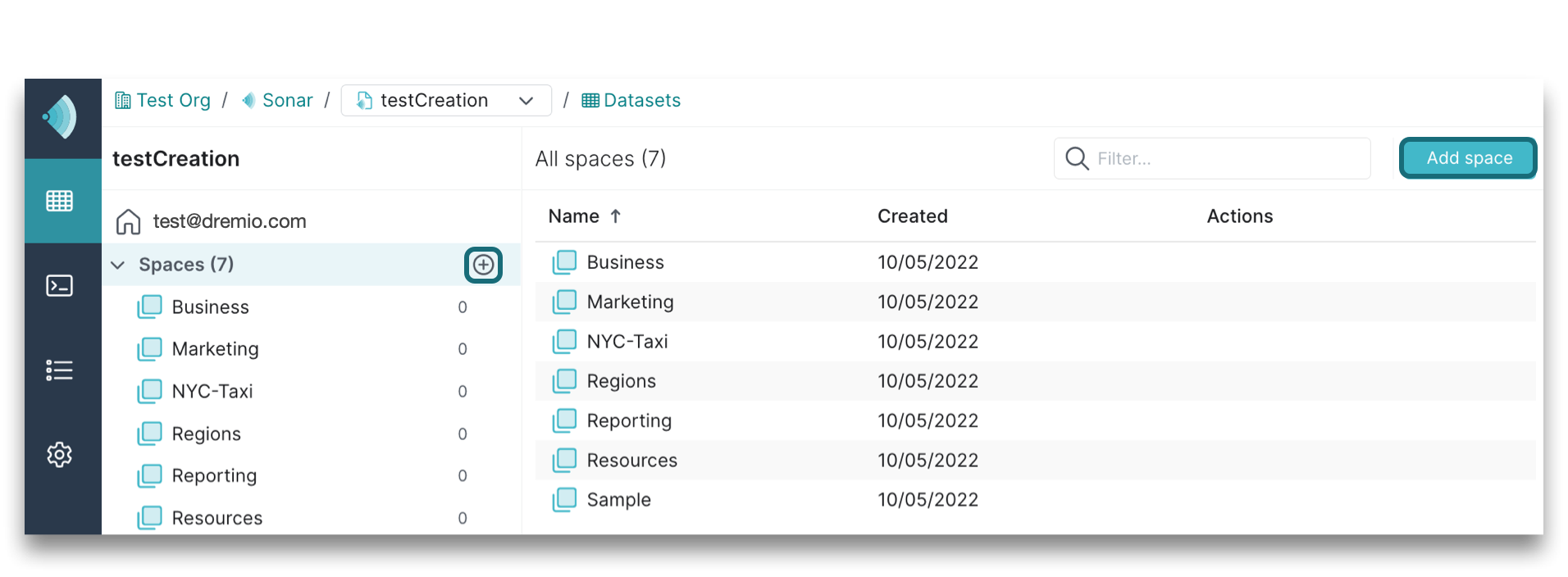Click the Dremio logo icon
Image resolution: width=1568 pixels, height=577 pixels.
61,117
